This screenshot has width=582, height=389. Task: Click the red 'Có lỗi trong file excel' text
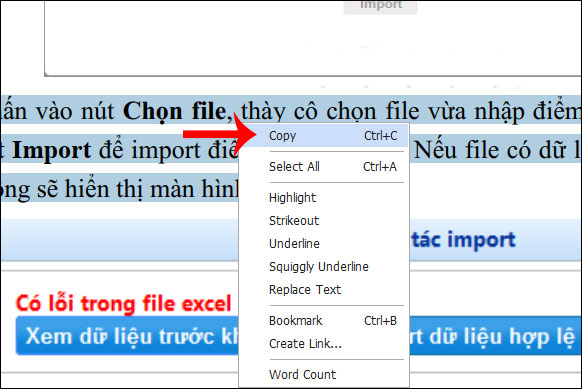[x=123, y=304]
